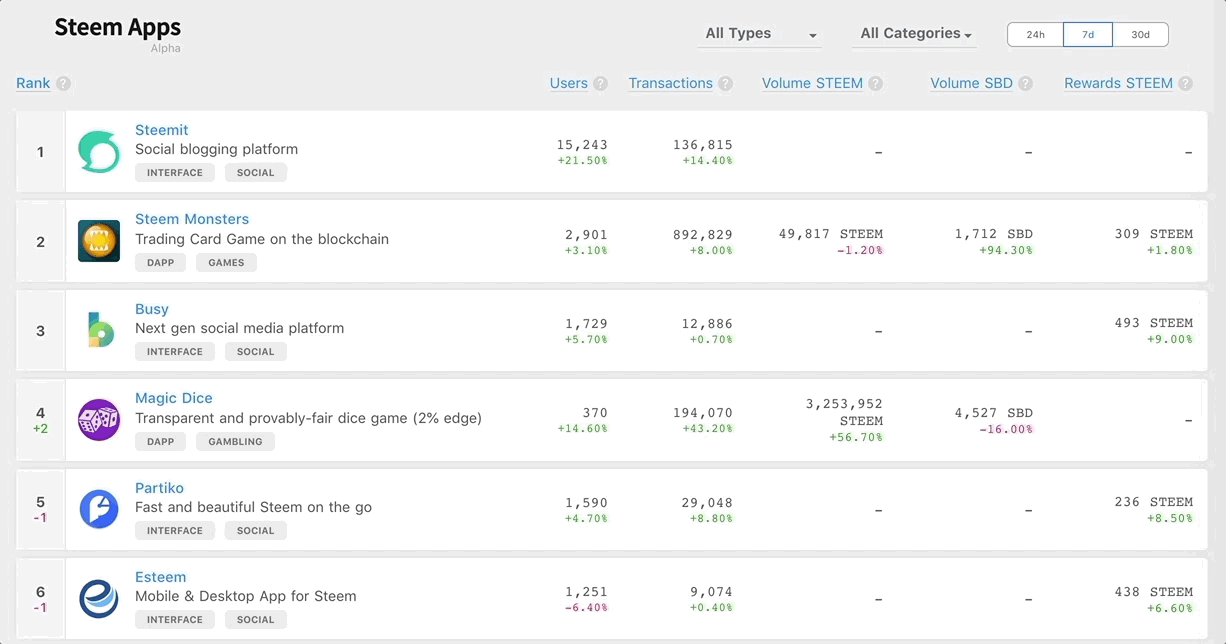Click INTERFACE tag on Steemit row

pos(175,173)
